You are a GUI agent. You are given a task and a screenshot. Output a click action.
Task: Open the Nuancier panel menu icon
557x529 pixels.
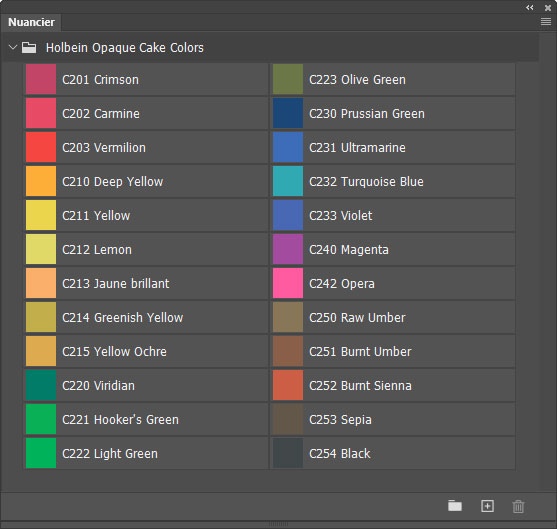tap(546, 22)
